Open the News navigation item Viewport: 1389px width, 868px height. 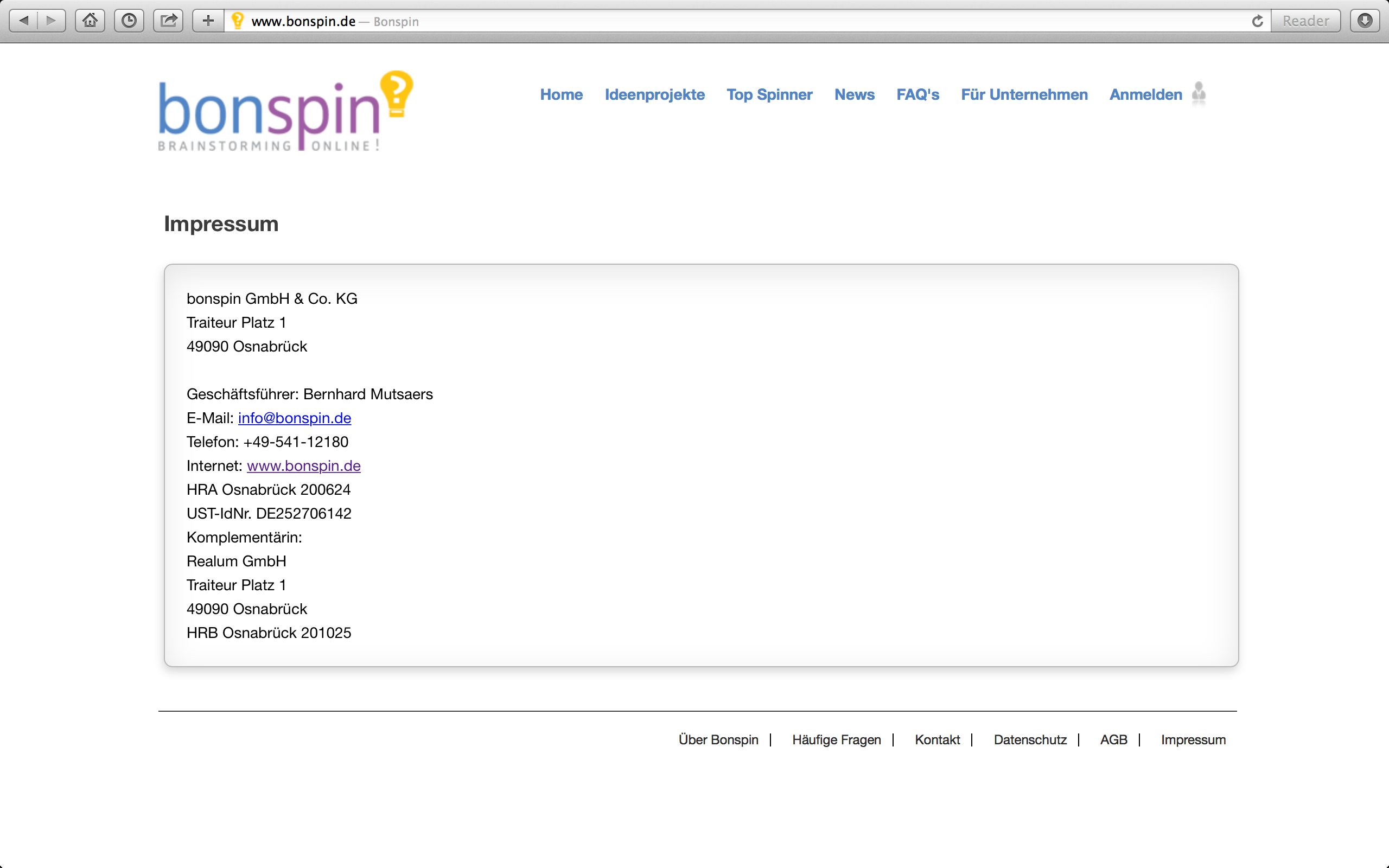pos(854,95)
